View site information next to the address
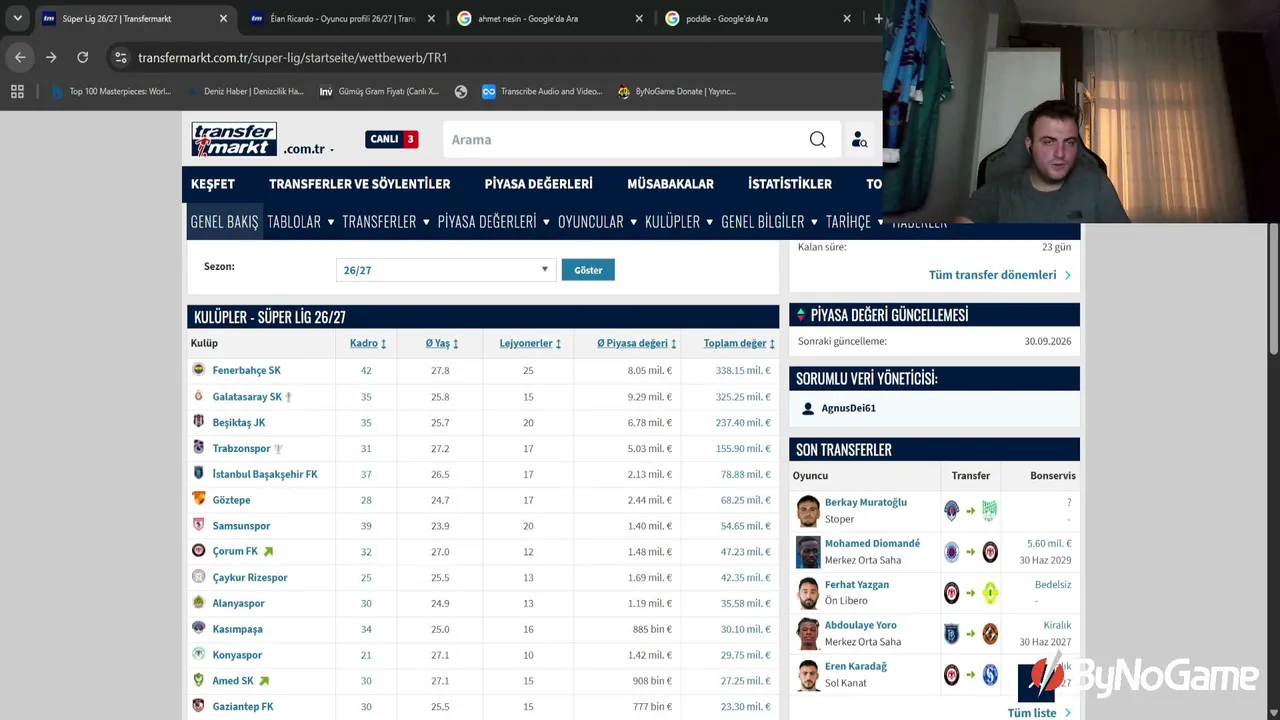Screen dimensions: 1280x720 click(120, 58)
